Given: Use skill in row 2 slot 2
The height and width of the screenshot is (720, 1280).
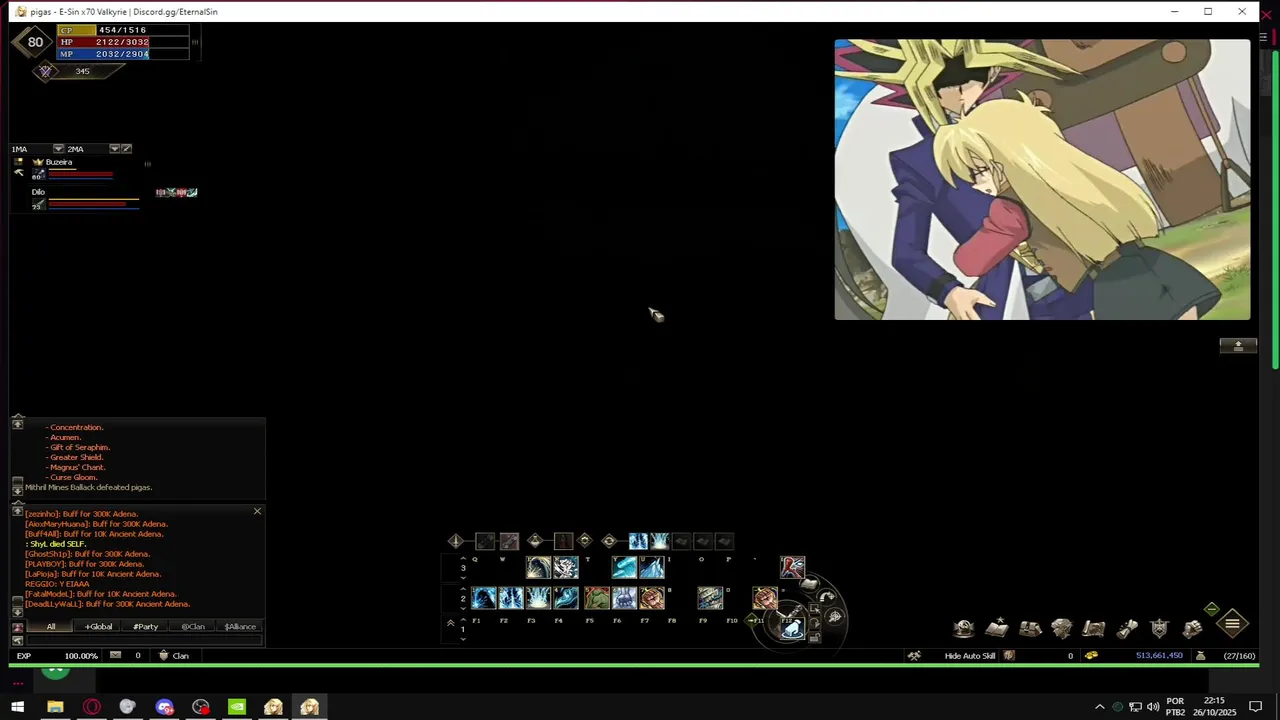Looking at the screenshot, I should [x=511, y=598].
